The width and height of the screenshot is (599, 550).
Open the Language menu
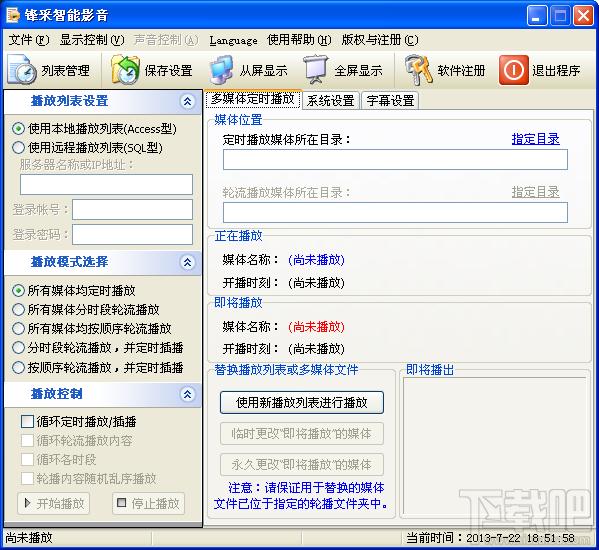(233, 40)
